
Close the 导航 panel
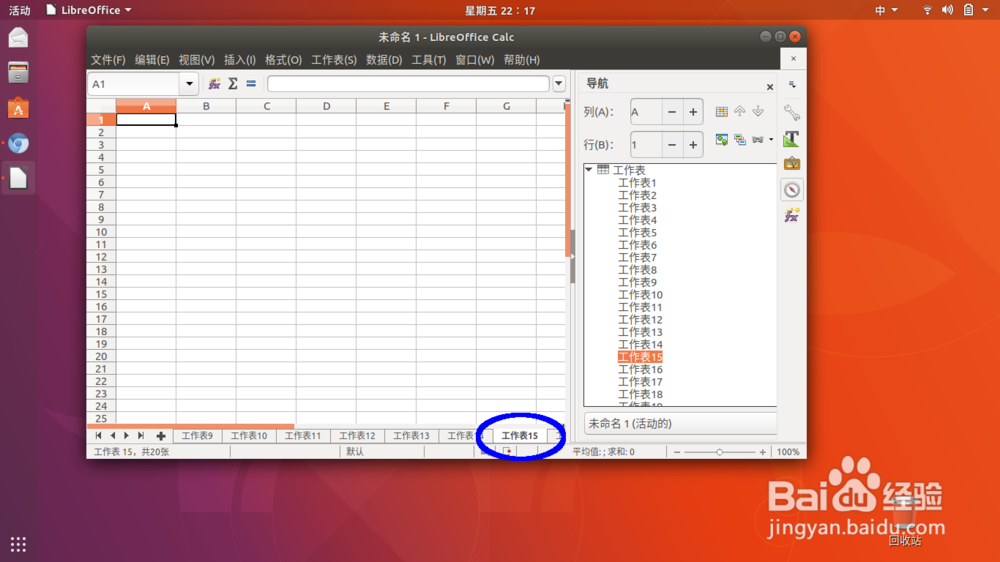770,87
